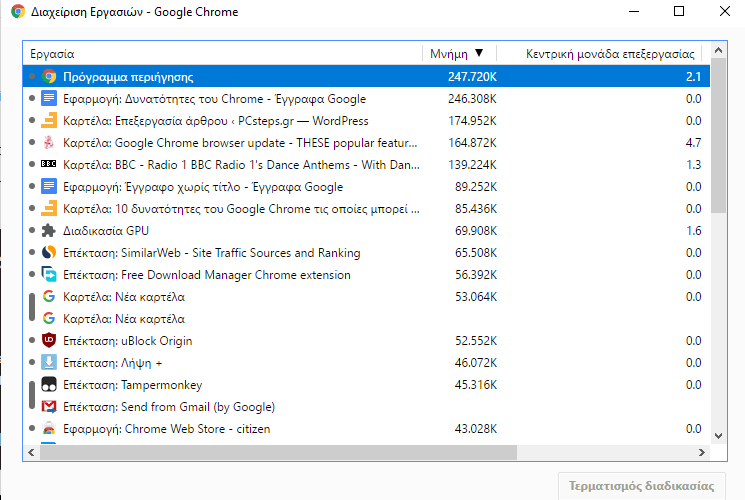Viewport: 745px width, 500px height.
Task: Click the Free Download Manager extension icon
Action: [x=49, y=274]
